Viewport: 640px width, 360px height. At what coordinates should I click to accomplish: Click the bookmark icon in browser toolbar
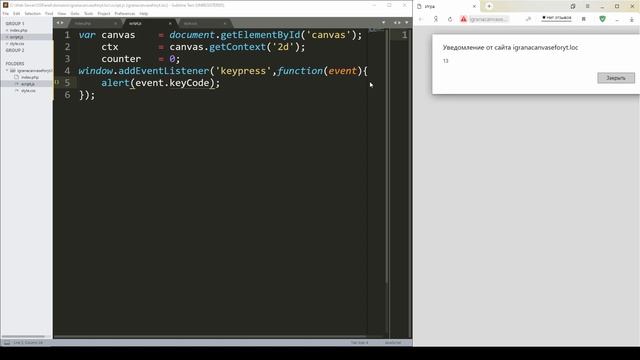584,19
